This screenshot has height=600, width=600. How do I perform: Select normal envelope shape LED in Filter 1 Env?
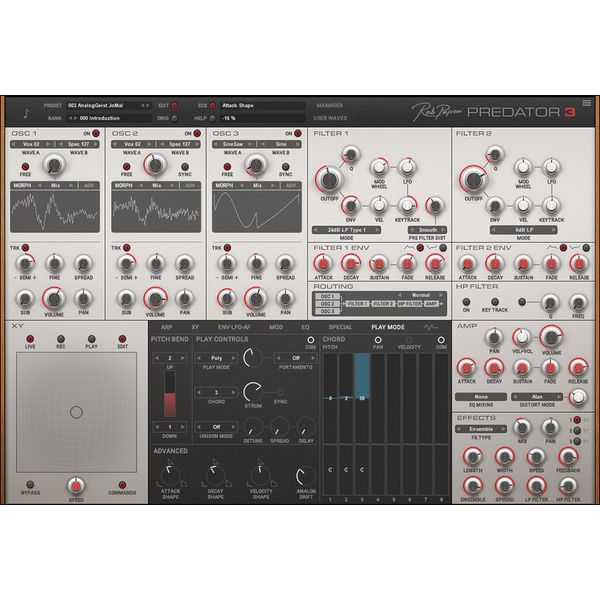[420, 248]
